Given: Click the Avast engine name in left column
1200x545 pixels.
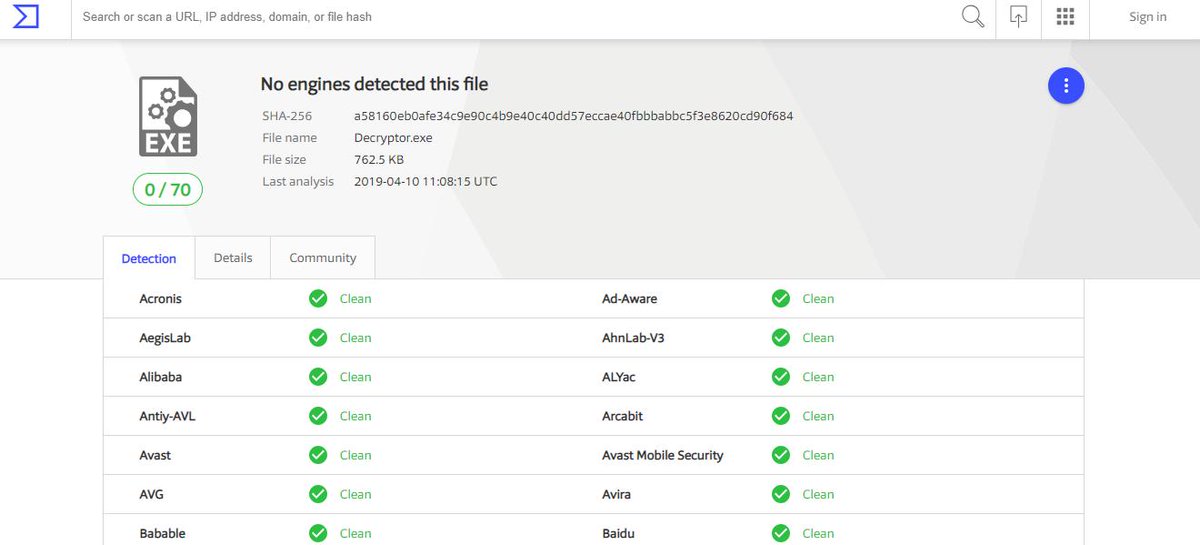Looking at the screenshot, I should 155,455.
